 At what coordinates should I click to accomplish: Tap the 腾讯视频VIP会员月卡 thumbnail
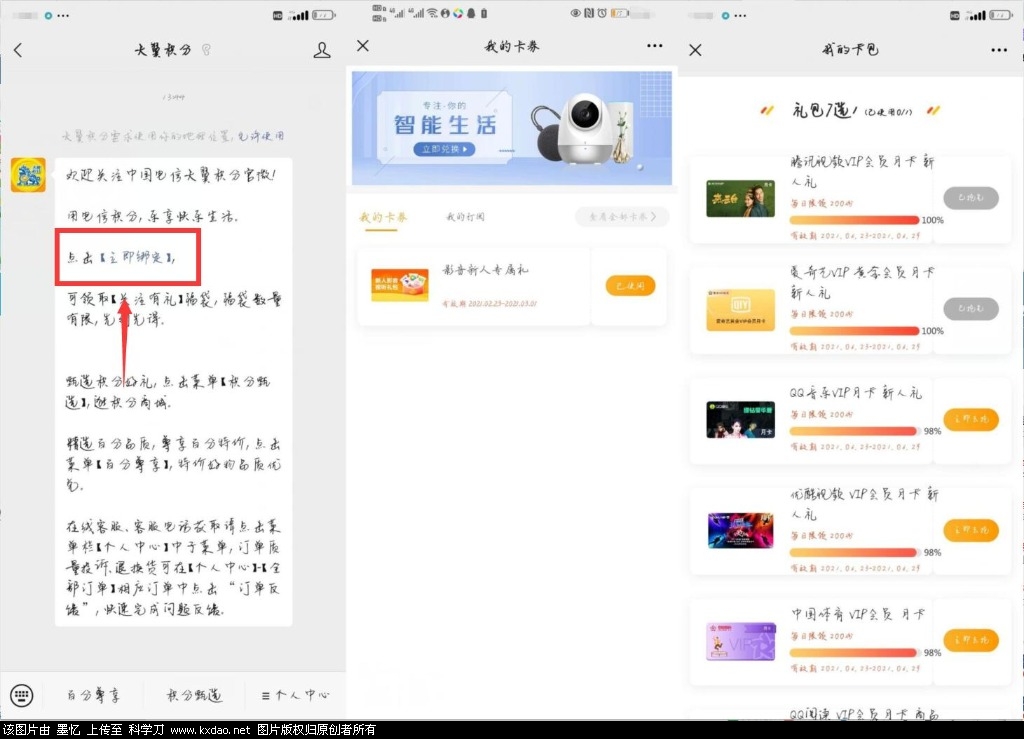coord(741,198)
